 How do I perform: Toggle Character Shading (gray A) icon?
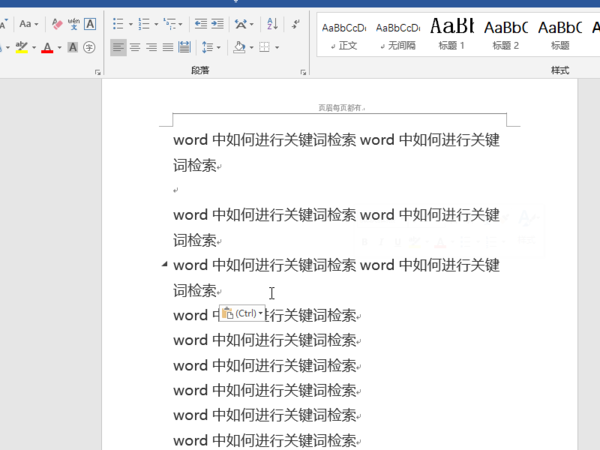point(73,47)
